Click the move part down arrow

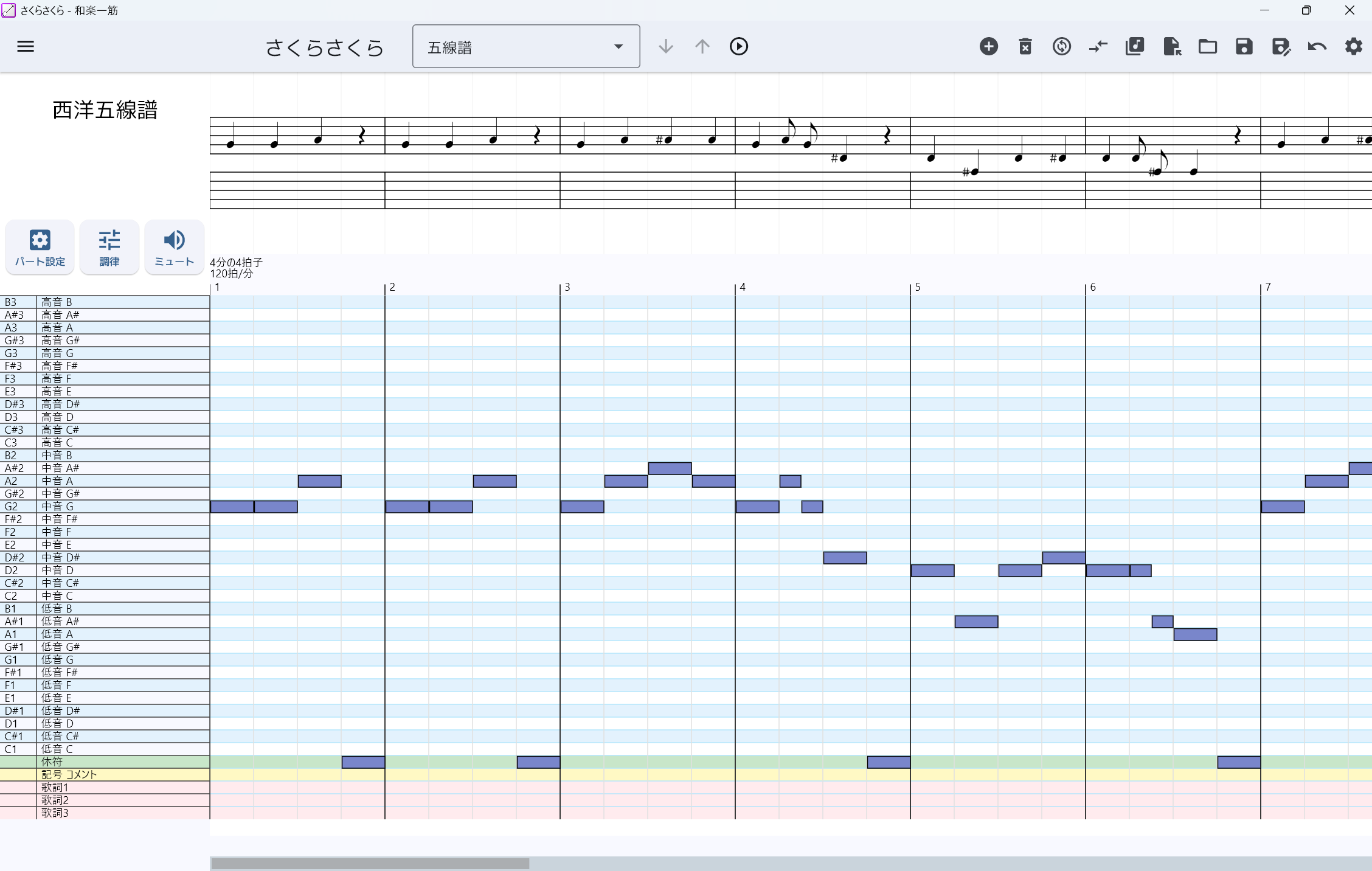666,46
